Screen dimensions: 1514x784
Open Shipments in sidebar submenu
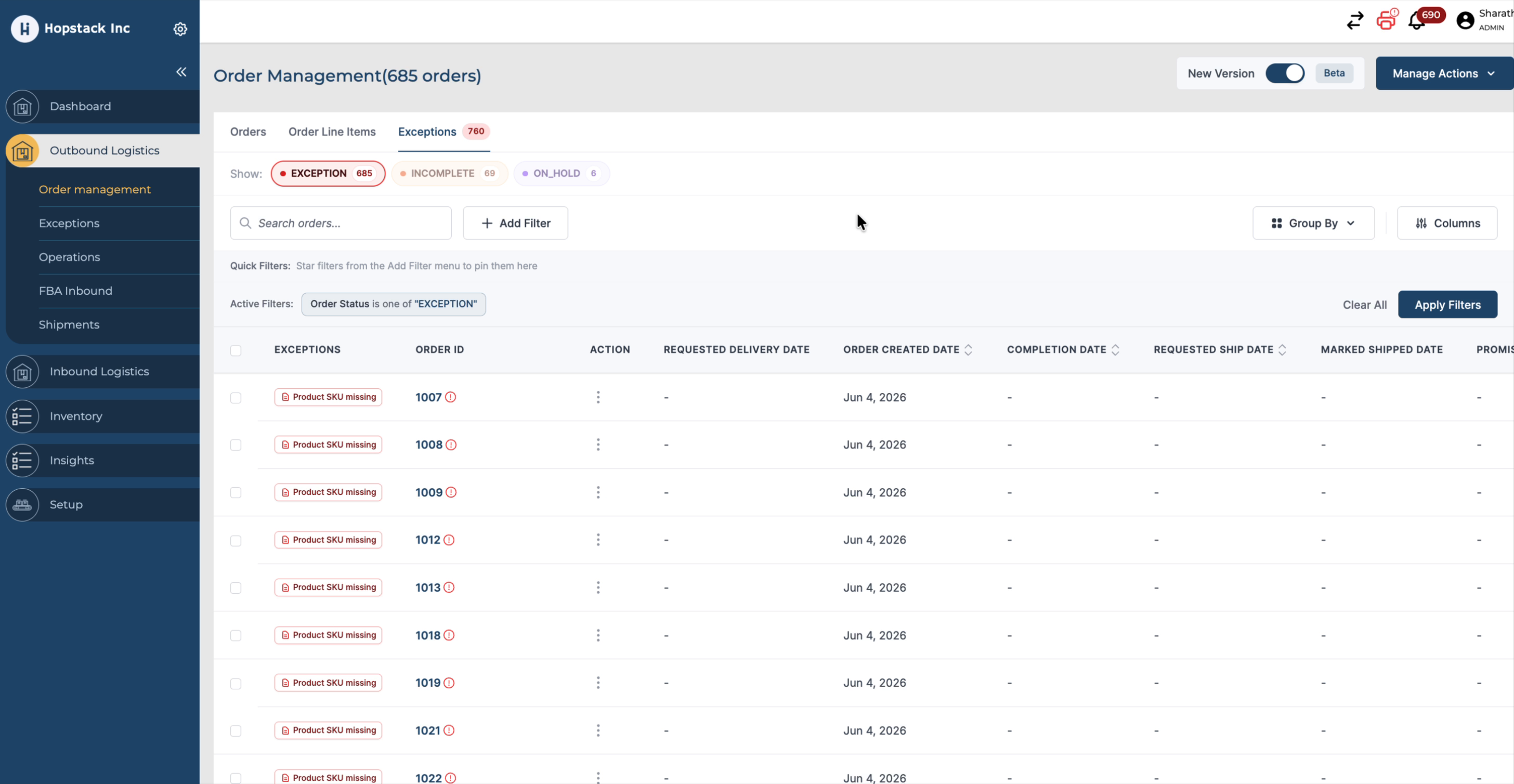tap(69, 324)
